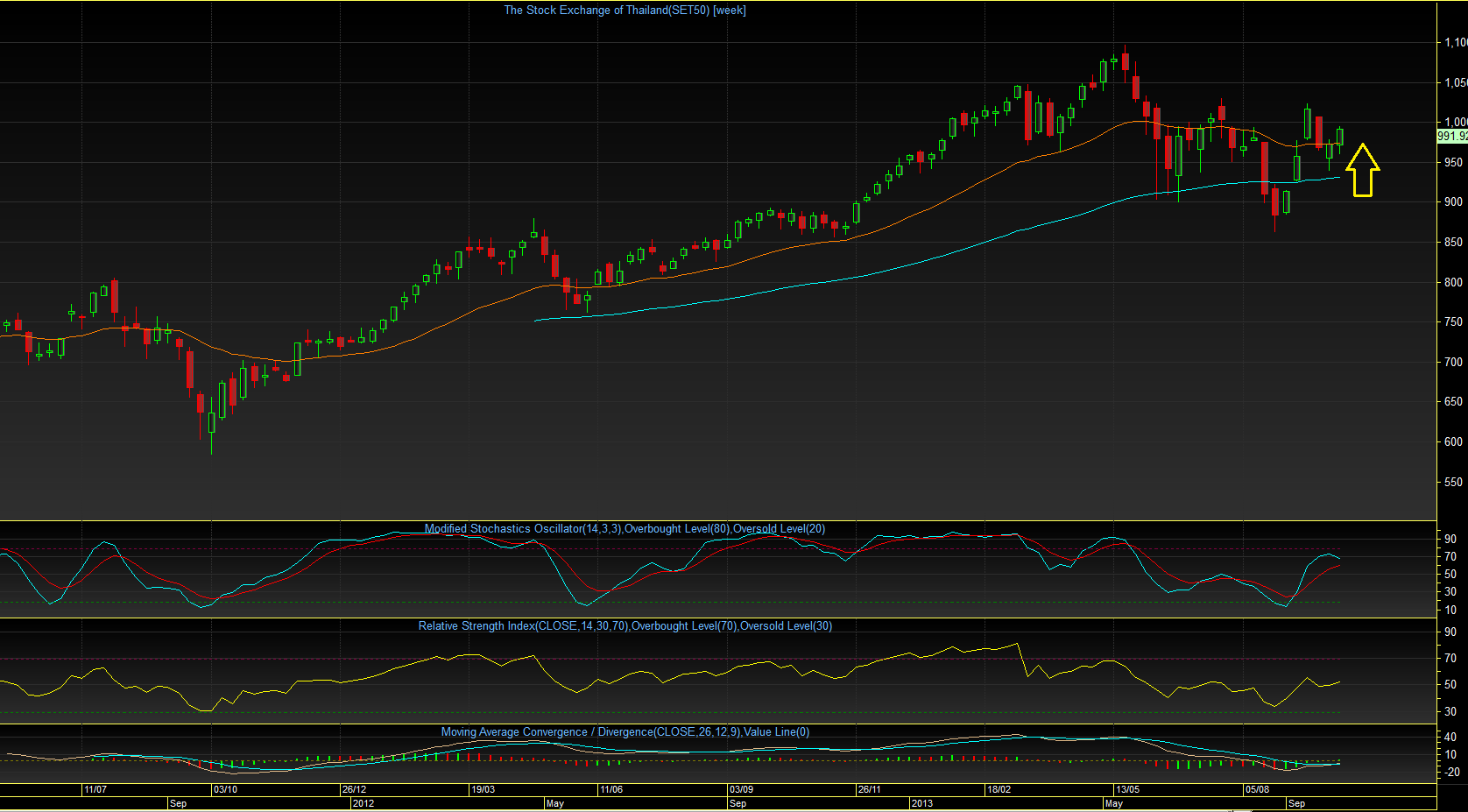Click the 10 level on Stochastics axis
1468x812 pixels.
click(1450, 611)
